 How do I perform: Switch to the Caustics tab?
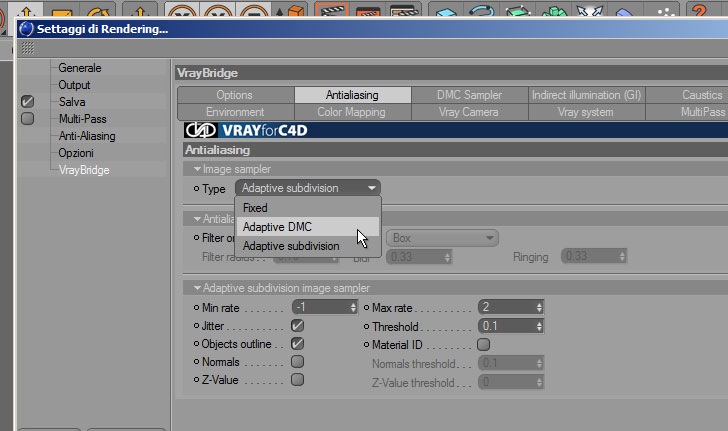687,95
